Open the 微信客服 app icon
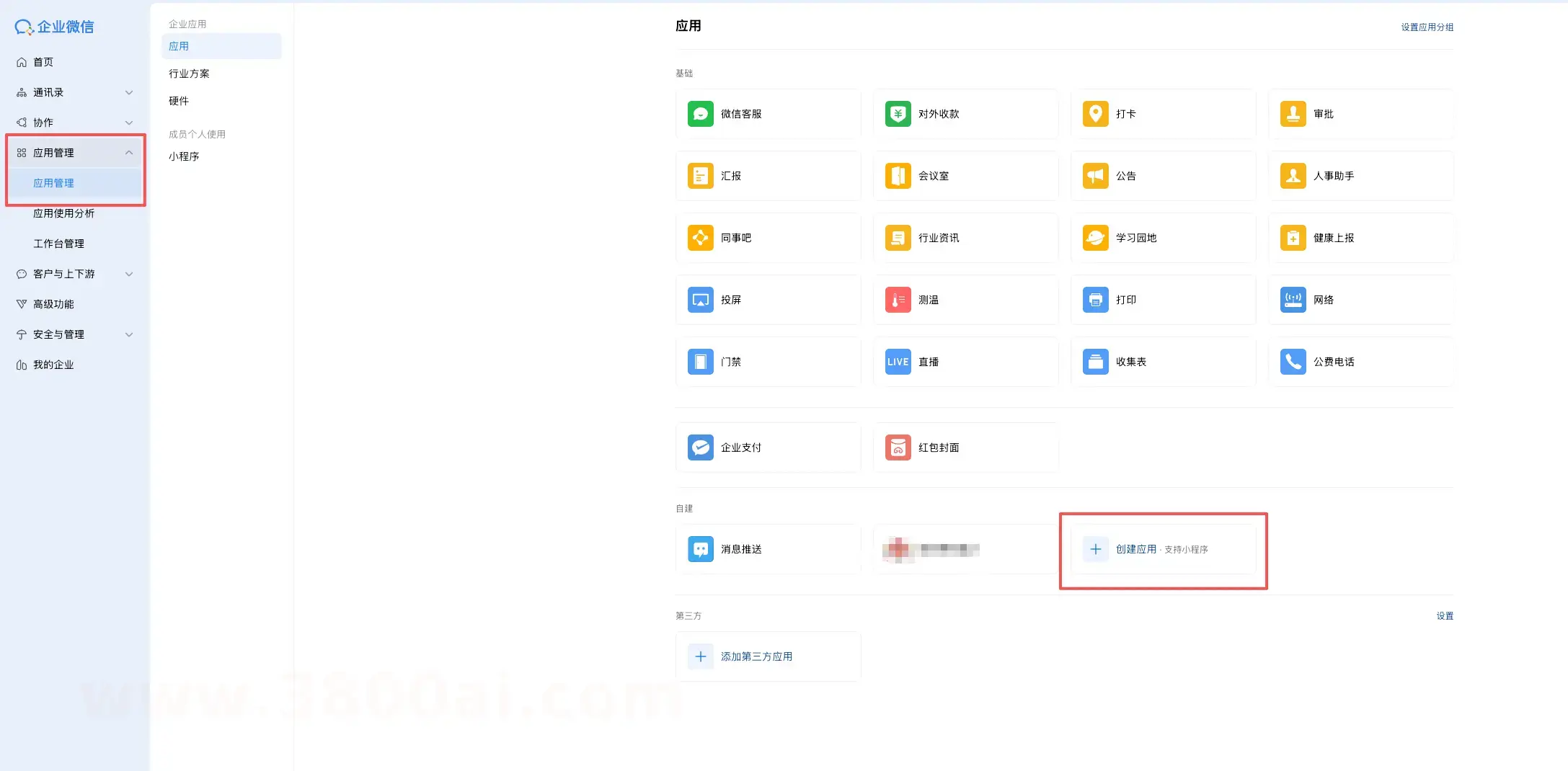The height and width of the screenshot is (771, 1568). pos(700,114)
